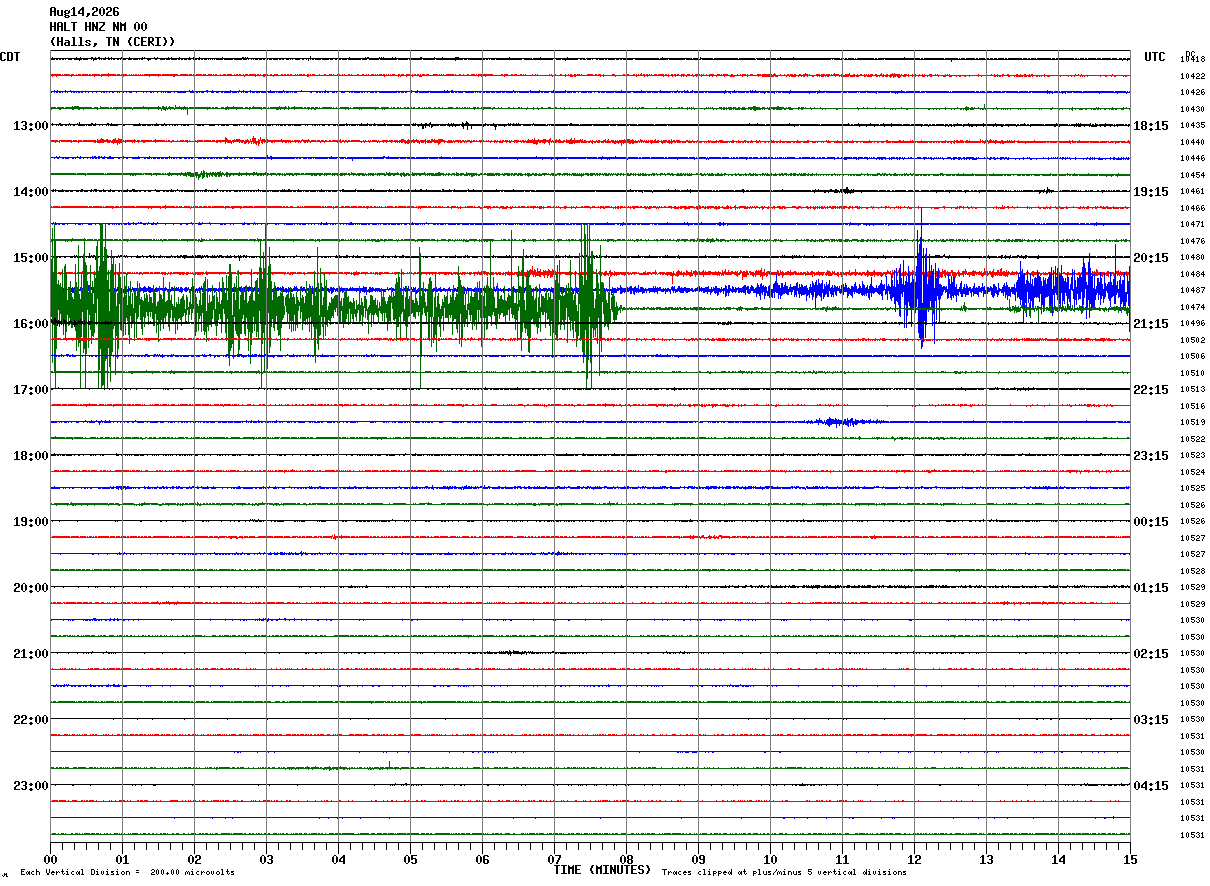Click the DC offset value 10506
The width and height of the screenshot is (1210, 886).
[1192, 356]
